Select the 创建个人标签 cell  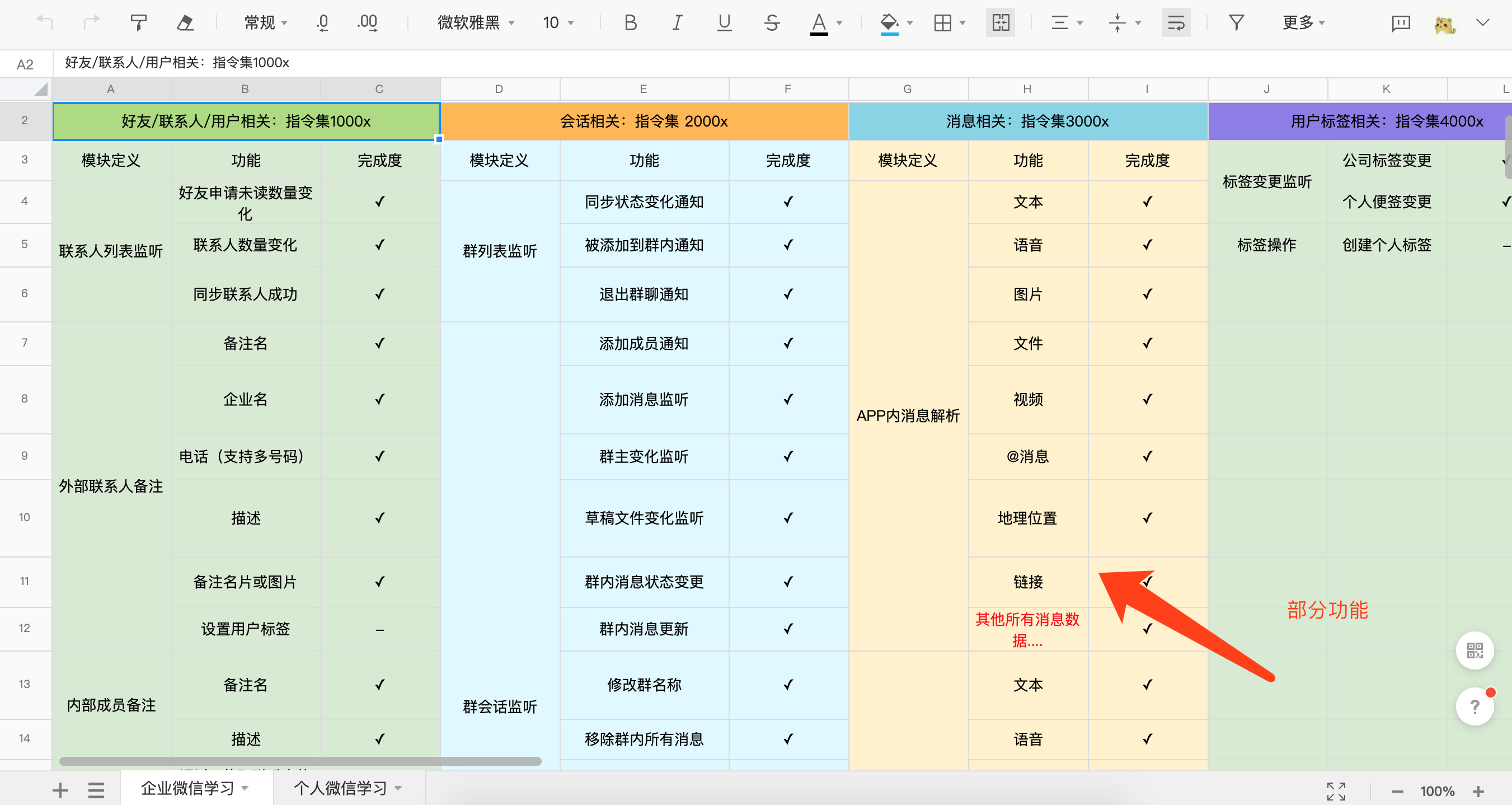[1387, 245]
